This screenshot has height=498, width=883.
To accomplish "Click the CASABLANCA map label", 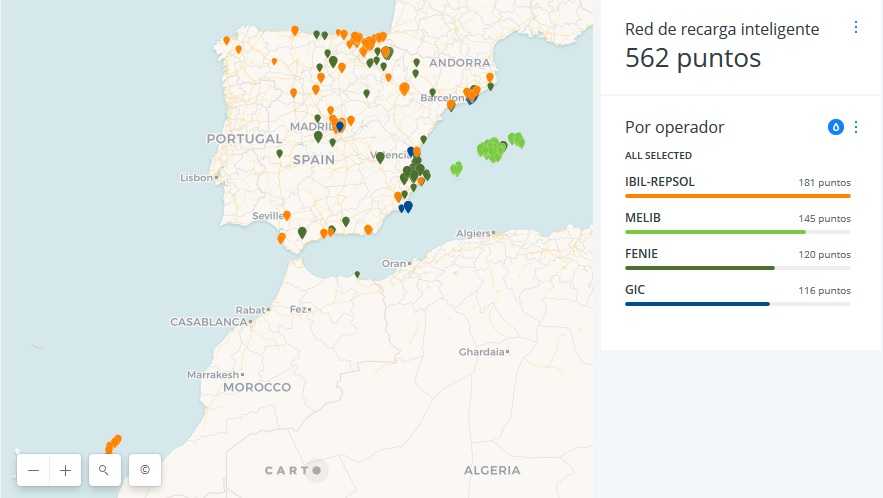I will (209, 322).
